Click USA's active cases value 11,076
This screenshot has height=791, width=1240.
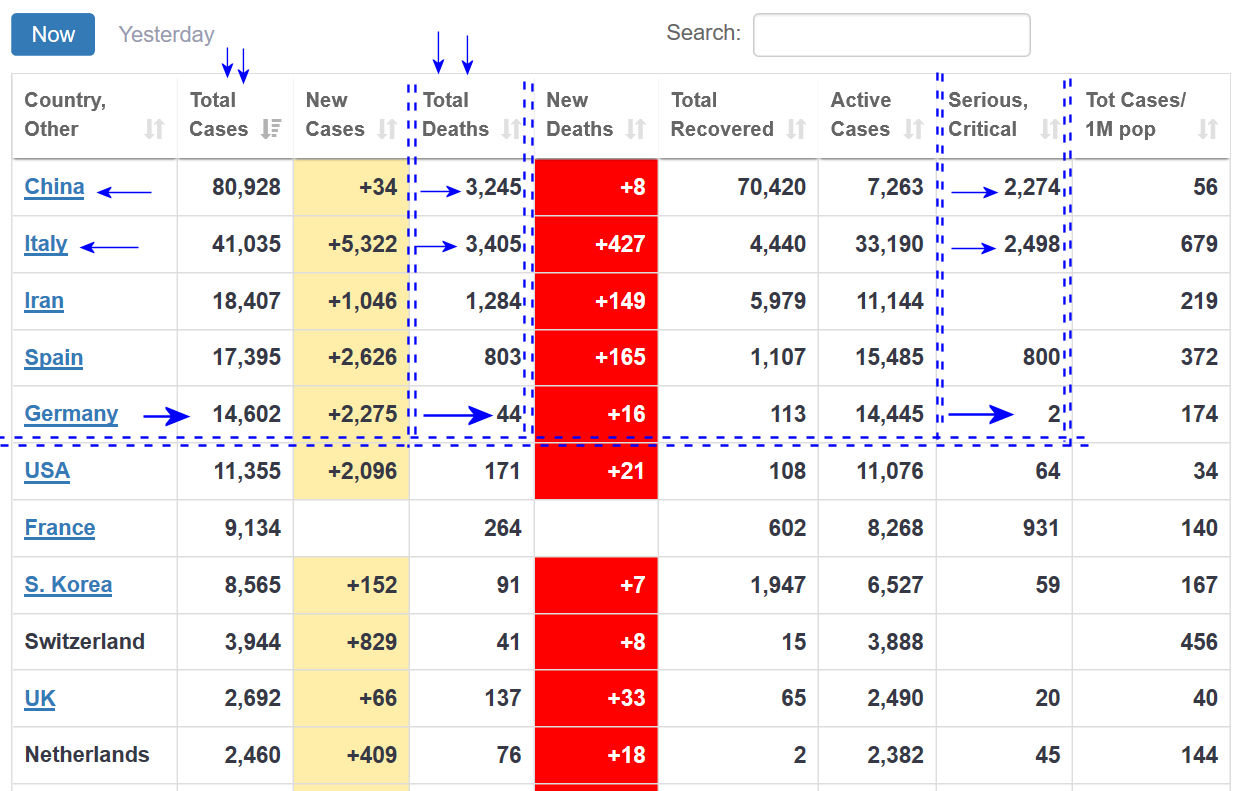coord(889,471)
